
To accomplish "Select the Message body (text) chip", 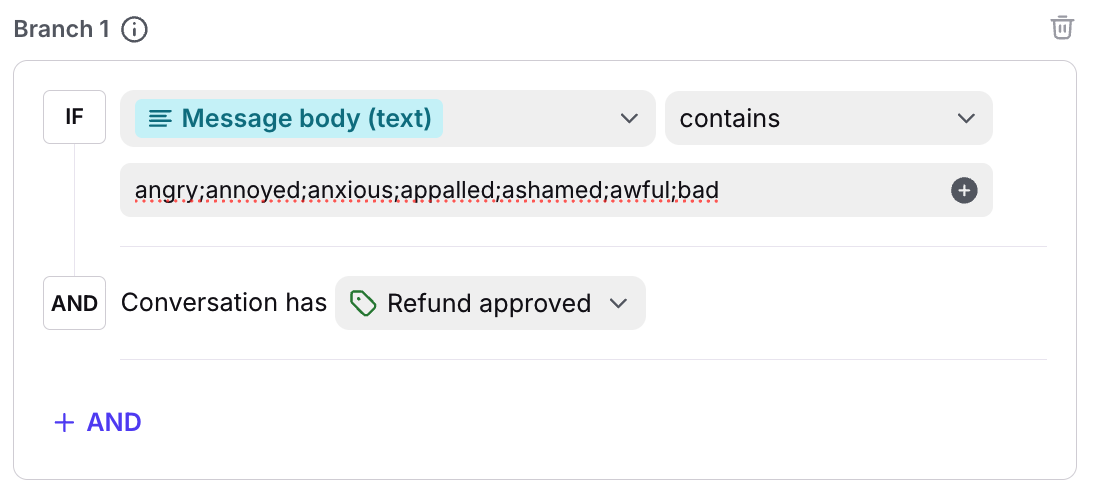I will tap(289, 119).
